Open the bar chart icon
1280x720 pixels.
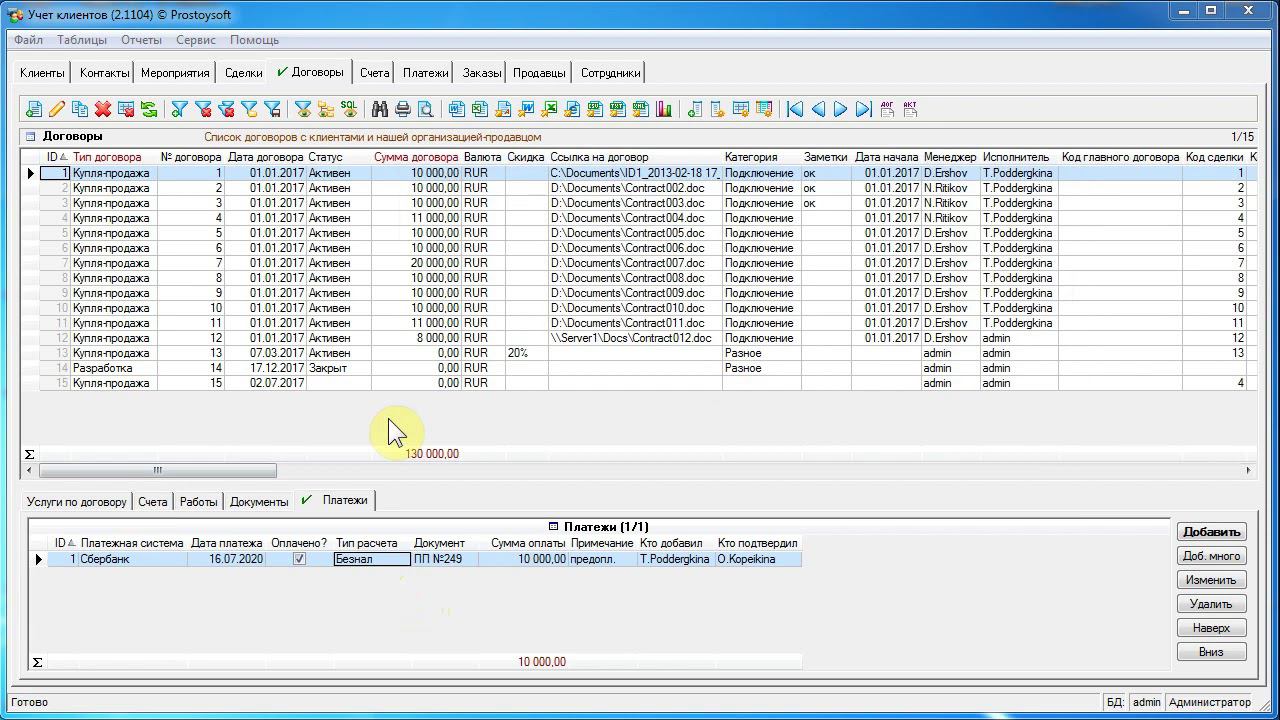click(664, 109)
